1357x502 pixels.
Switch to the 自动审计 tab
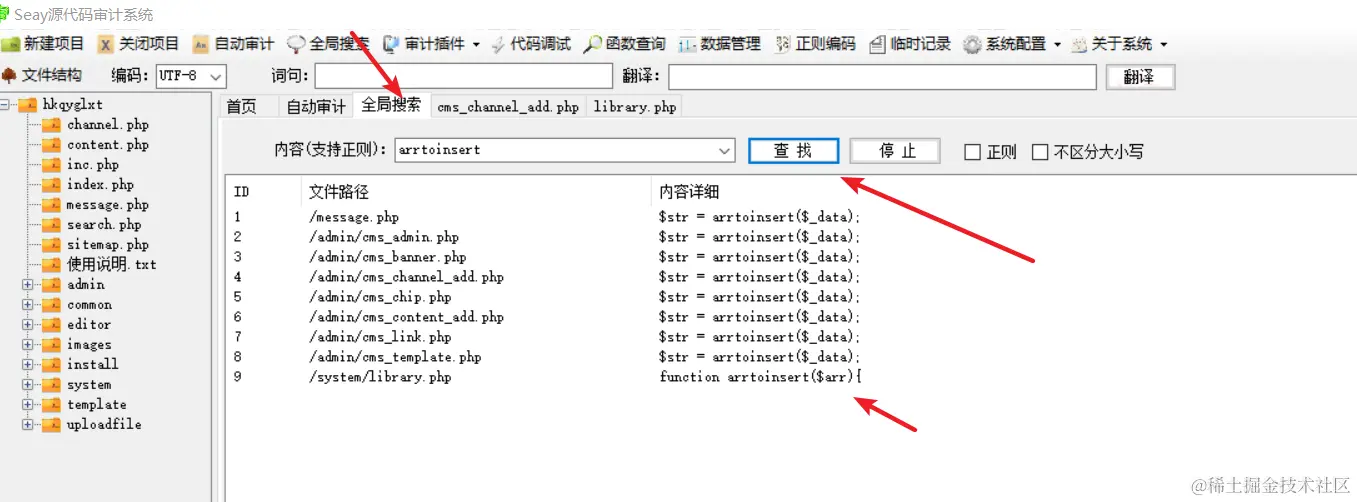pyautogui.click(x=316, y=107)
